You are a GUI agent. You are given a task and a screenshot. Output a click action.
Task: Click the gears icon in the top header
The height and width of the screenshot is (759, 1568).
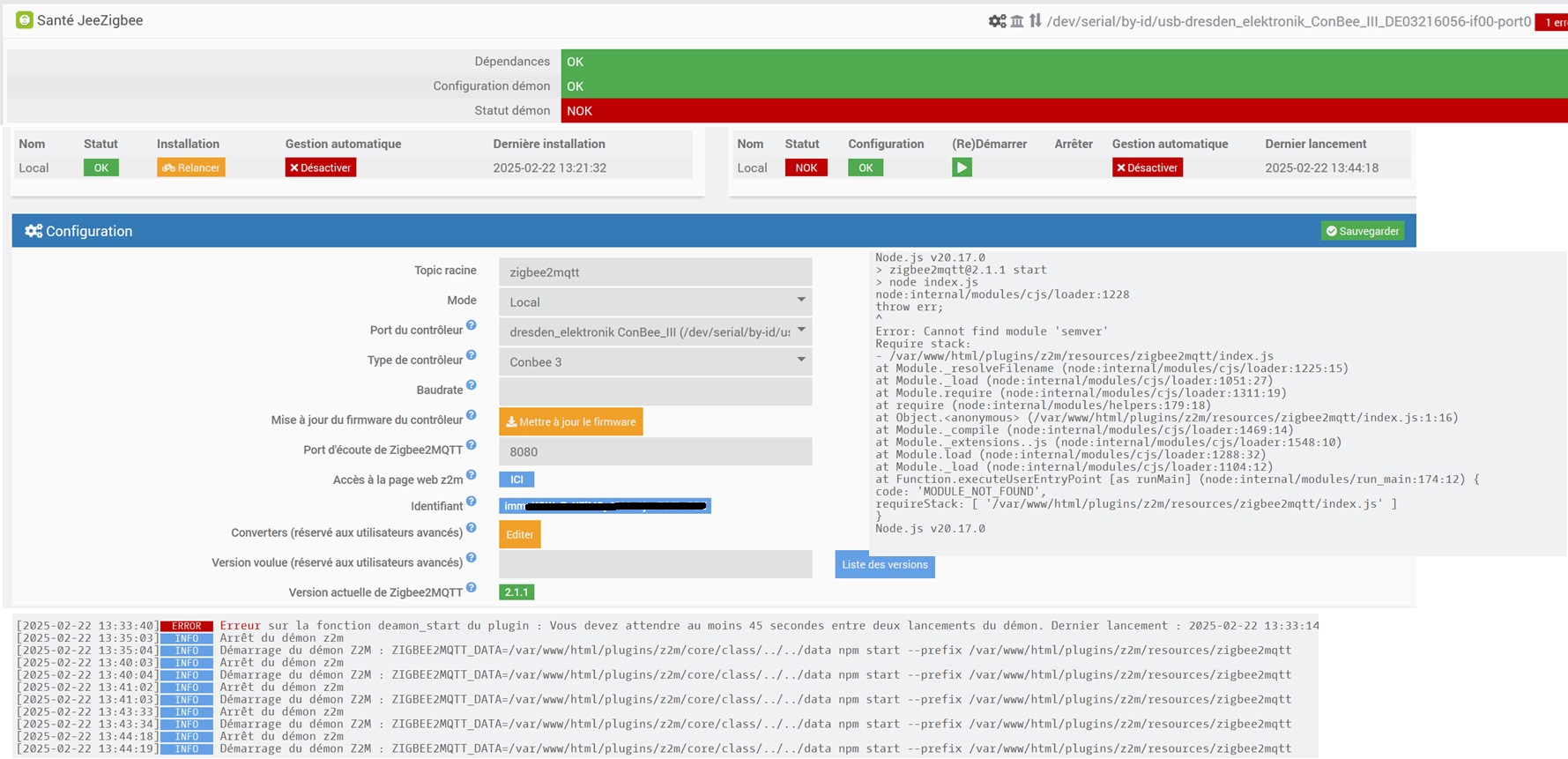tap(997, 21)
